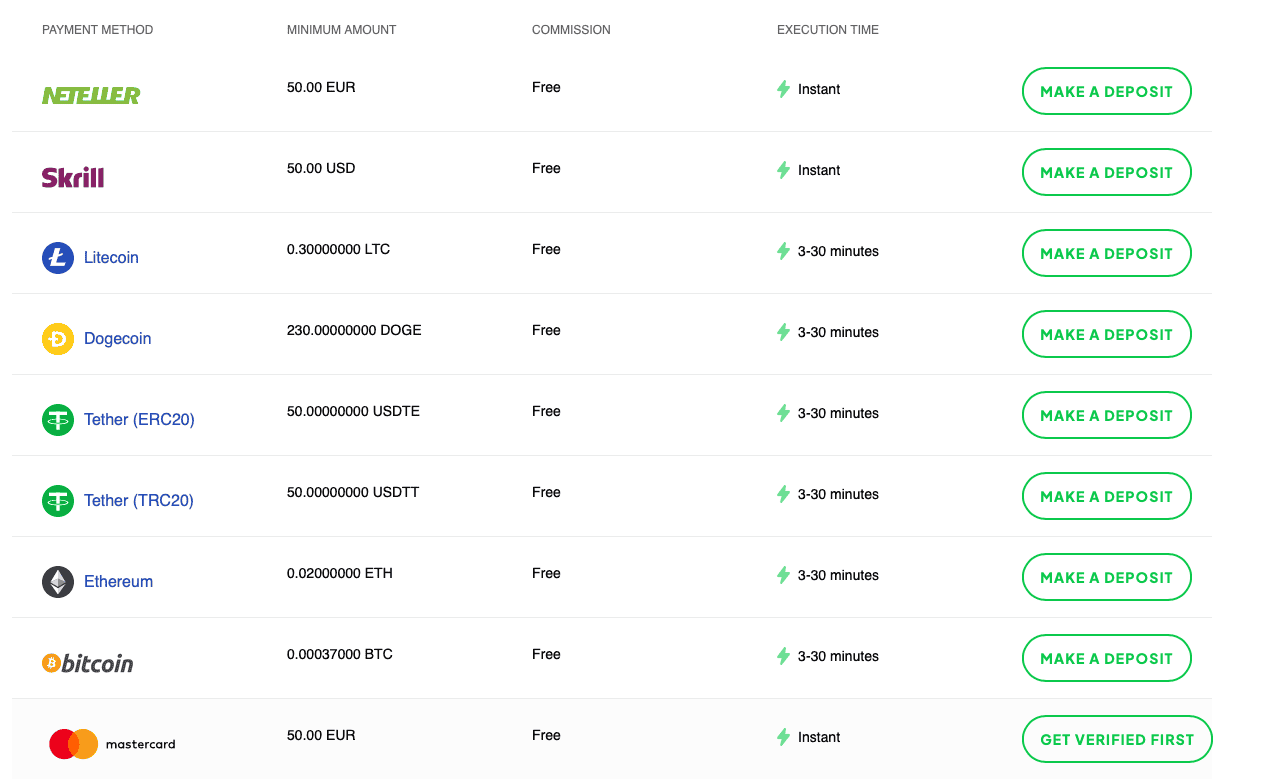Click lightning bolt icon in Tether (ERC20) row
The image size is (1274, 782).
click(784, 413)
